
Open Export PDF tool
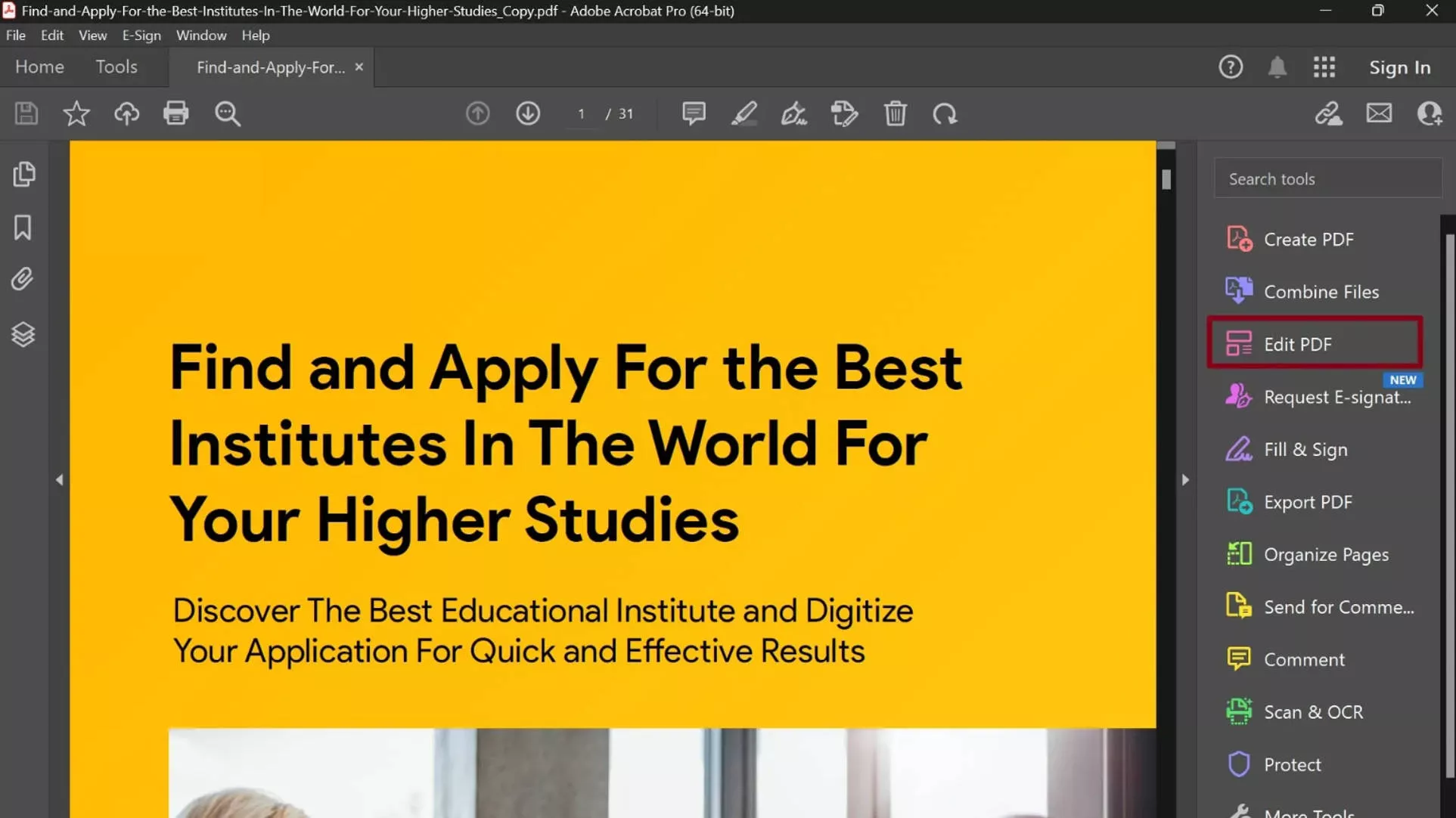pyautogui.click(x=1315, y=502)
